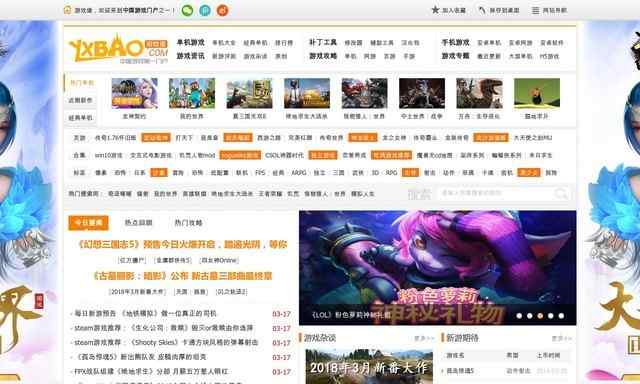Select the 近期新作 side tab
640x384 pixels.
[x=81, y=100]
